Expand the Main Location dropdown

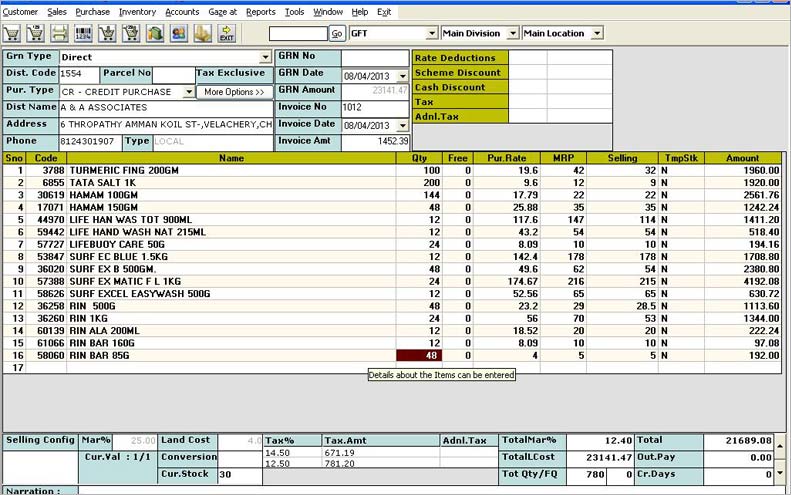point(597,34)
